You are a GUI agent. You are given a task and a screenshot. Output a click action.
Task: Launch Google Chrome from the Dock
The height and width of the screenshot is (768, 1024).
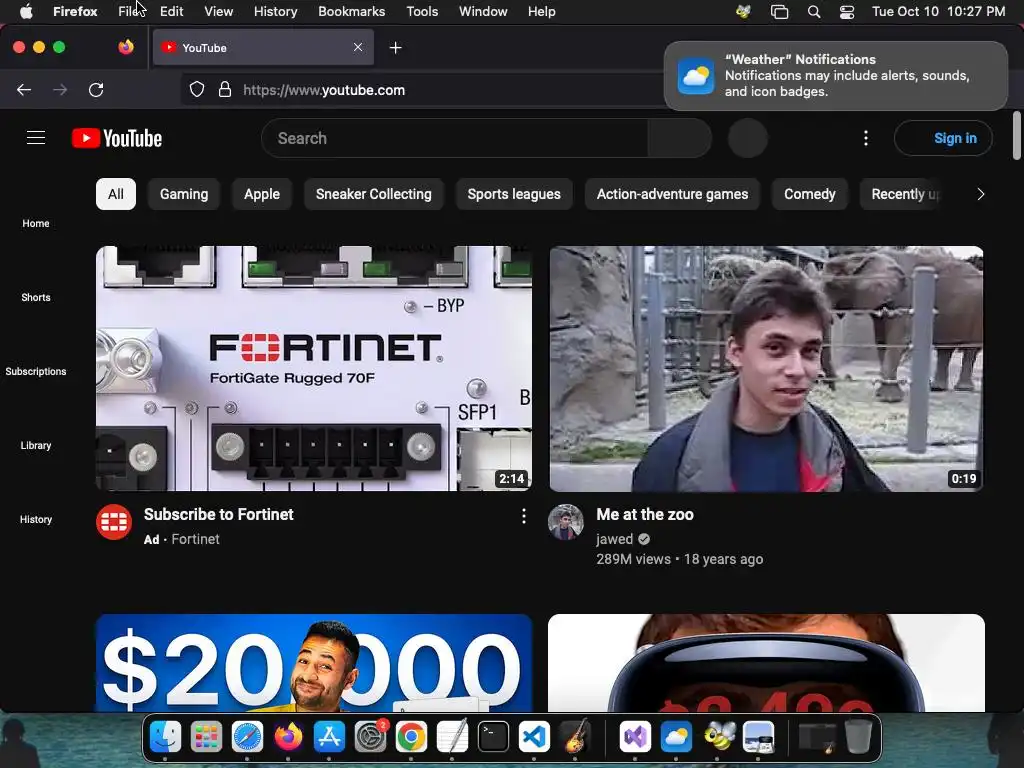tap(411, 737)
